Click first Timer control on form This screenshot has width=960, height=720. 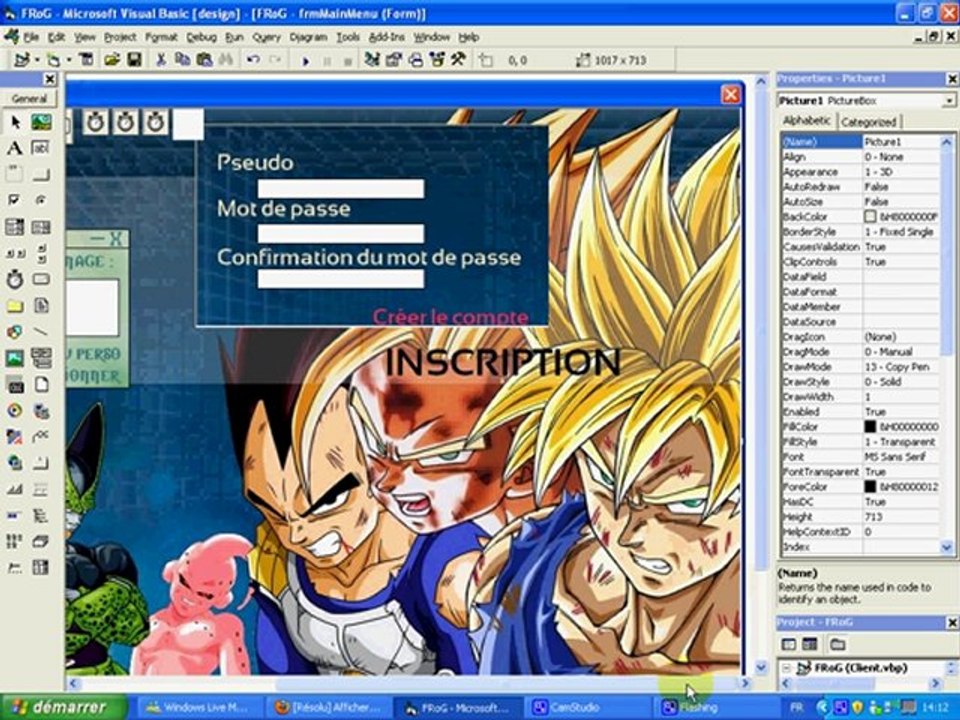pyautogui.click(x=96, y=122)
